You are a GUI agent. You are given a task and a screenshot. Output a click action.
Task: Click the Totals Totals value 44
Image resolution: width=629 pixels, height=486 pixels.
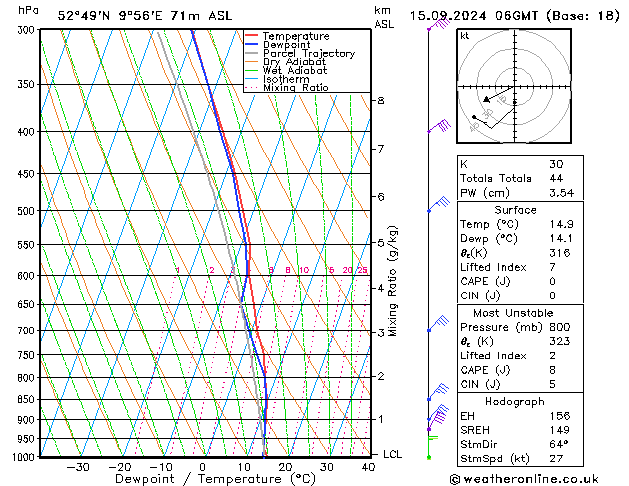pyautogui.click(x=556, y=178)
